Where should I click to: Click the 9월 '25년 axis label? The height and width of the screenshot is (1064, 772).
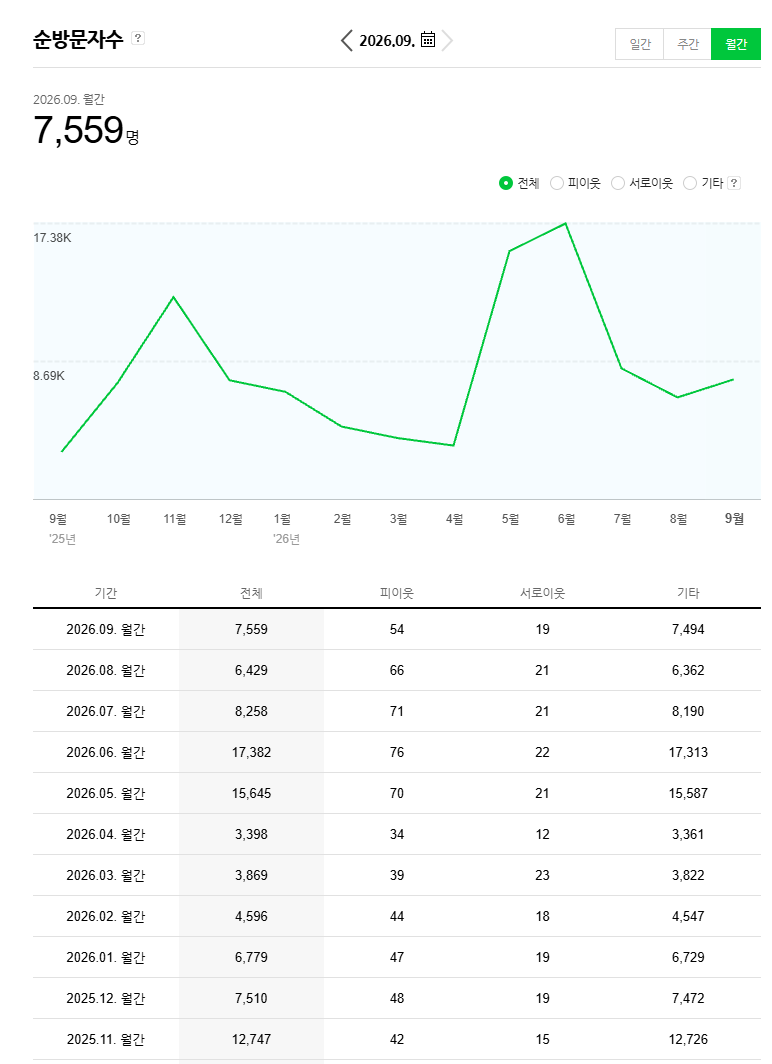61,529
